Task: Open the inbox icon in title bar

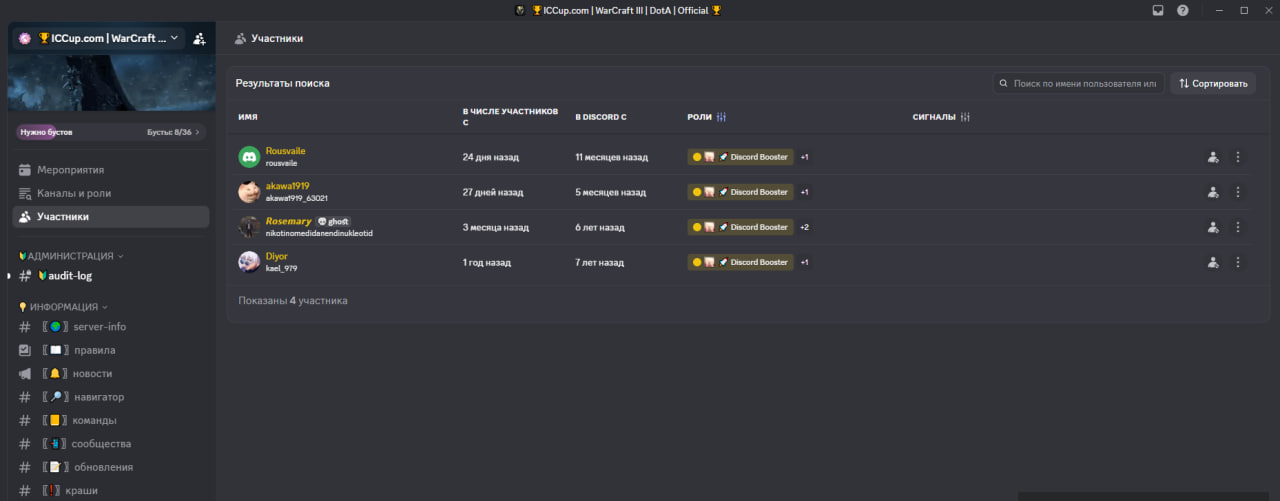Action: (x=1158, y=10)
